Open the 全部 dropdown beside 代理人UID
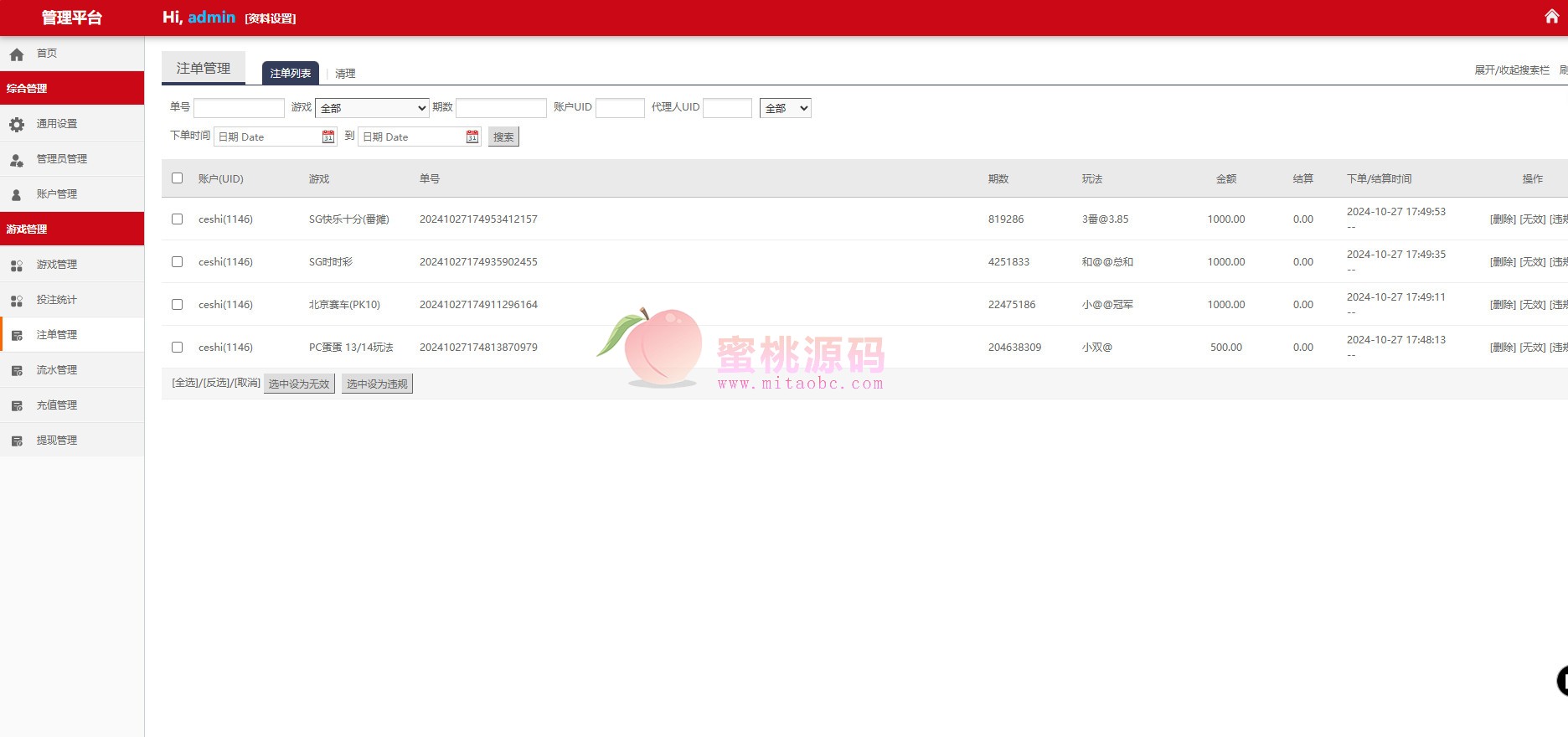Image resolution: width=1568 pixels, height=737 pixels. (785, 108)
